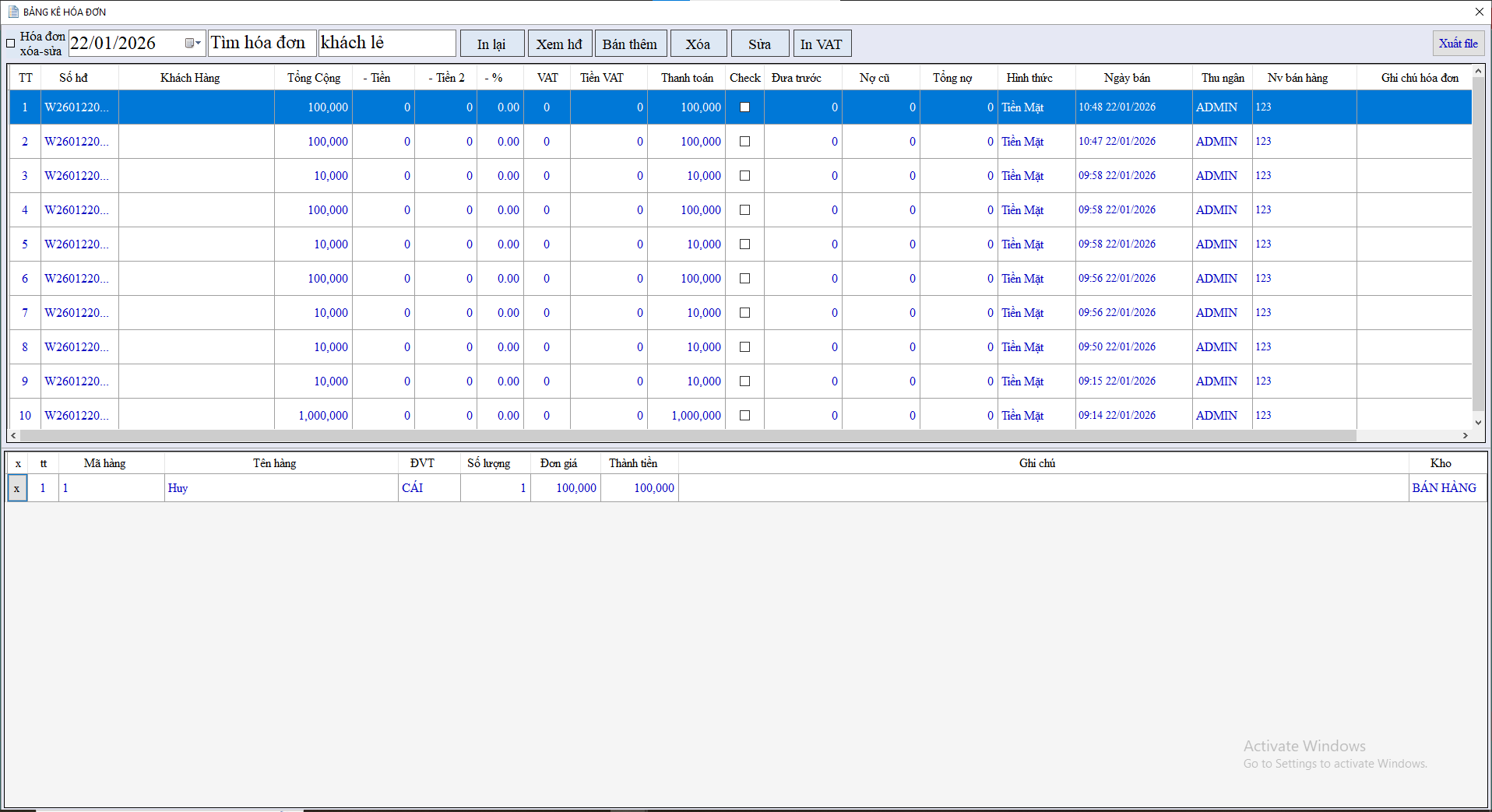This screenshot has width=1492, height=812.
Task: Click invoice number cell in row 3
Action: pyautogui.click(x=79, y=176)
